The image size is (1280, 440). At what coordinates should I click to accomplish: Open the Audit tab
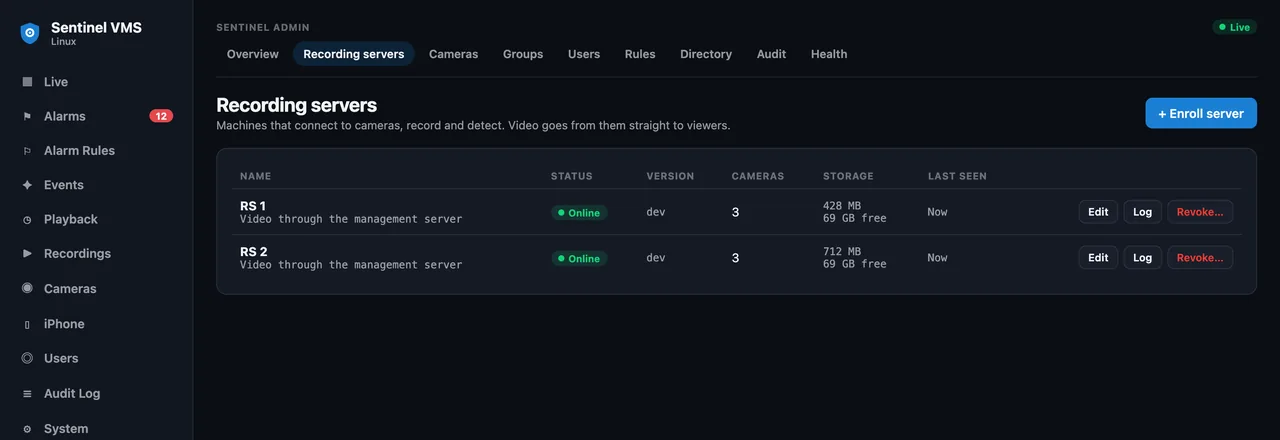[x=771, y=54]
